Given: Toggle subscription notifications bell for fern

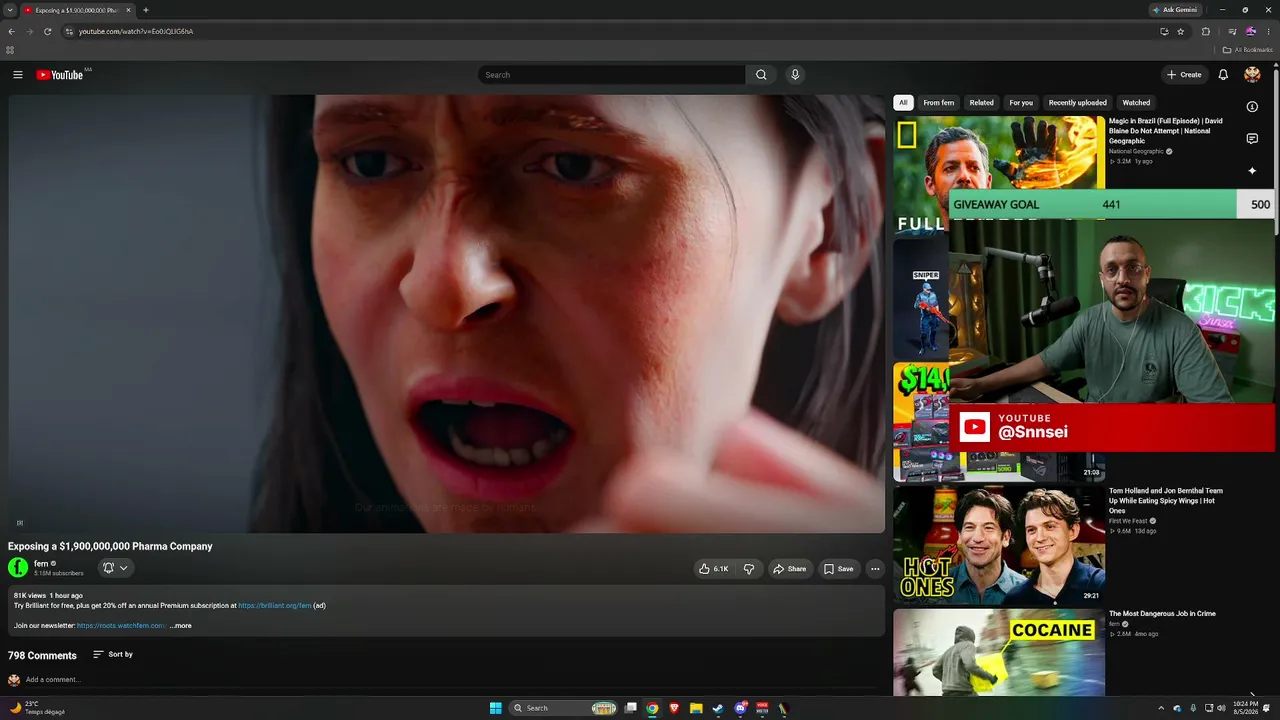Looking at the screenshot, I should tap(115, 568).
